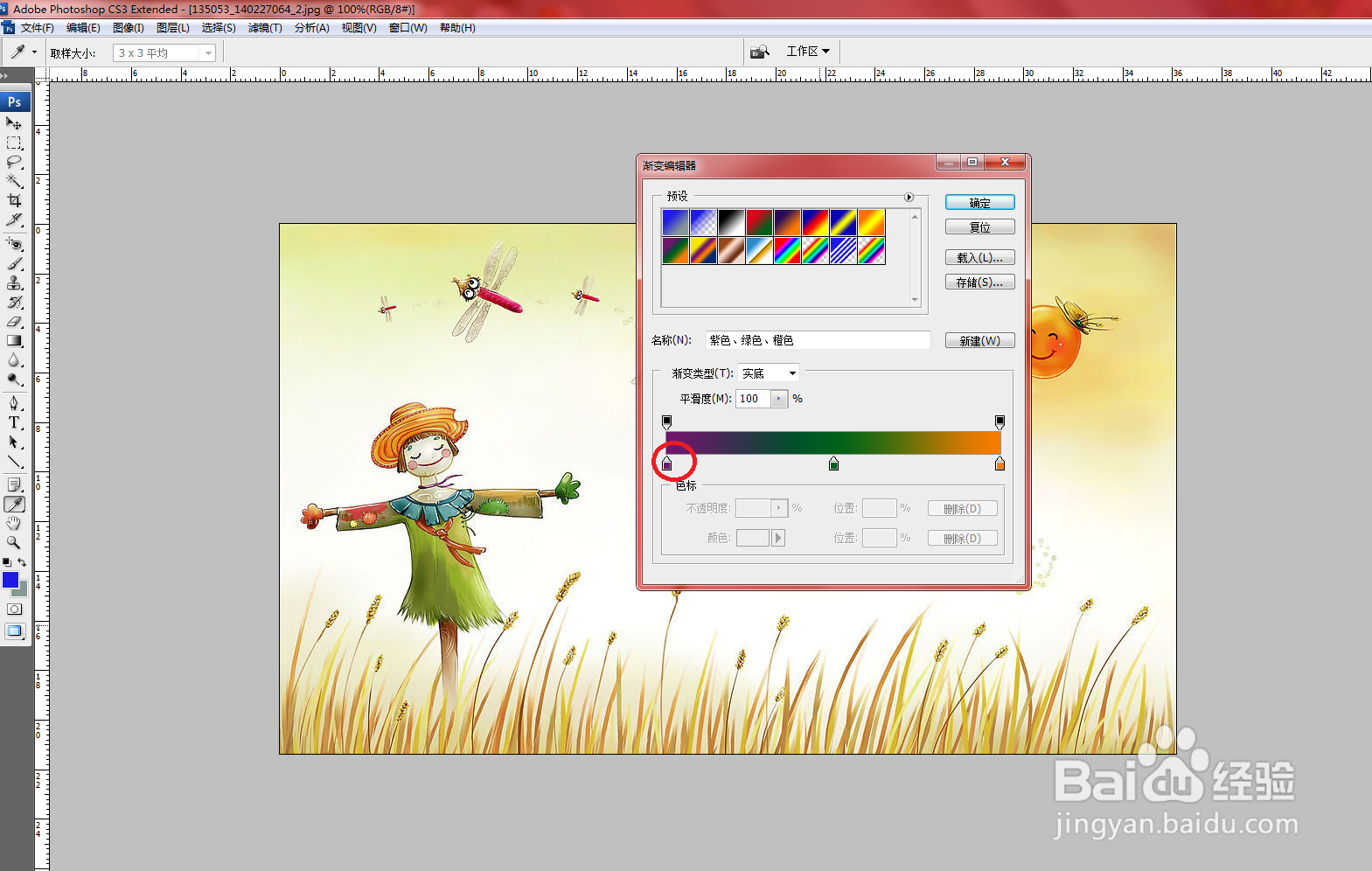The image size is (1372, 871).
Task: Select the Lasso tool
Action: (14, 162)
